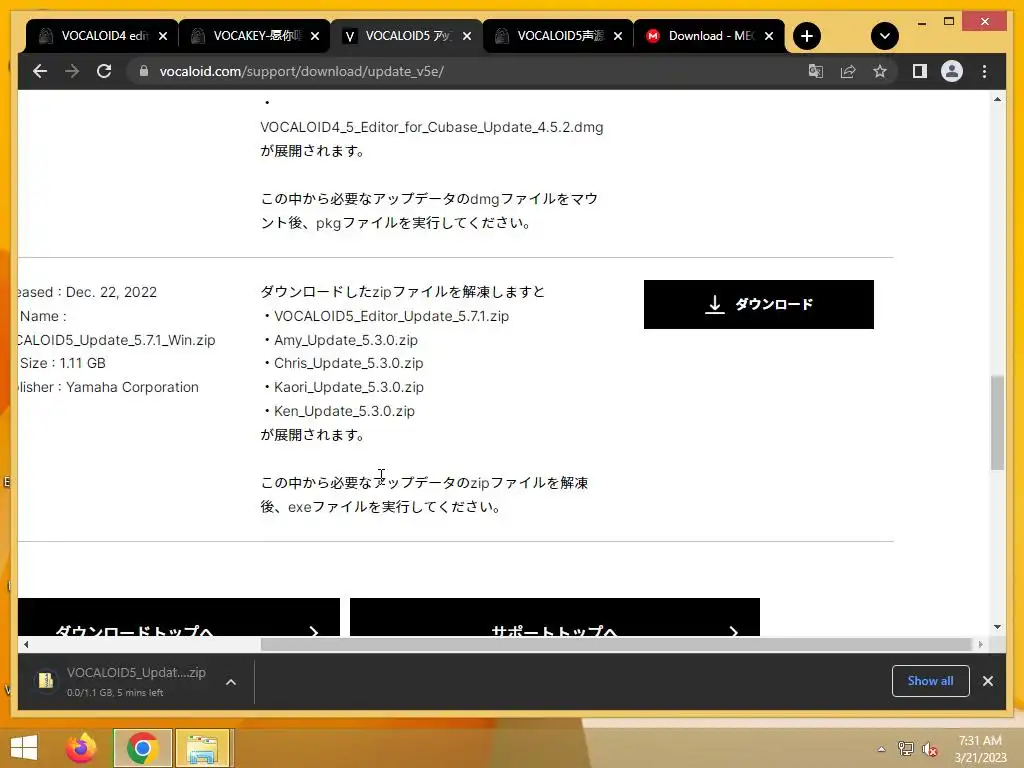Viewport: 1024px width, 768px height.
Task: Open File Explorer from the taskbar
Action: coord(202,748)
